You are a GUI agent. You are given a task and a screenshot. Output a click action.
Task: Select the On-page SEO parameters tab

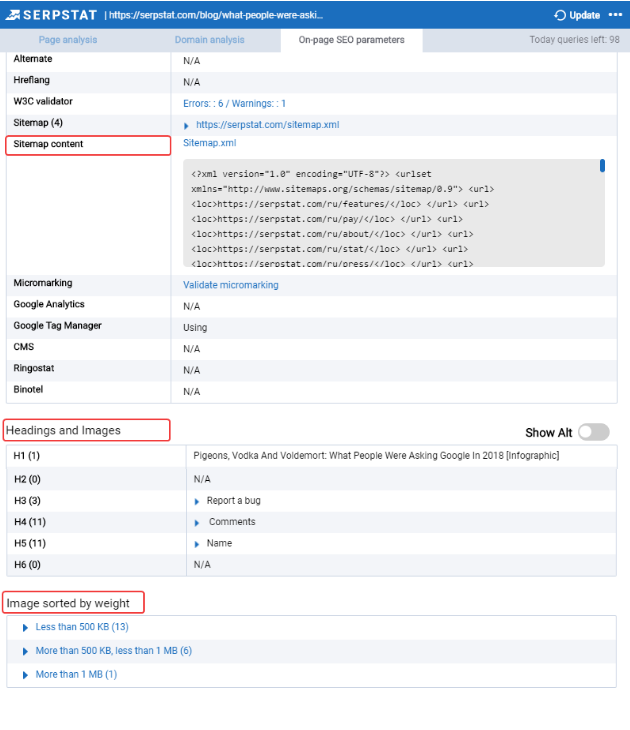click(352, 40)
